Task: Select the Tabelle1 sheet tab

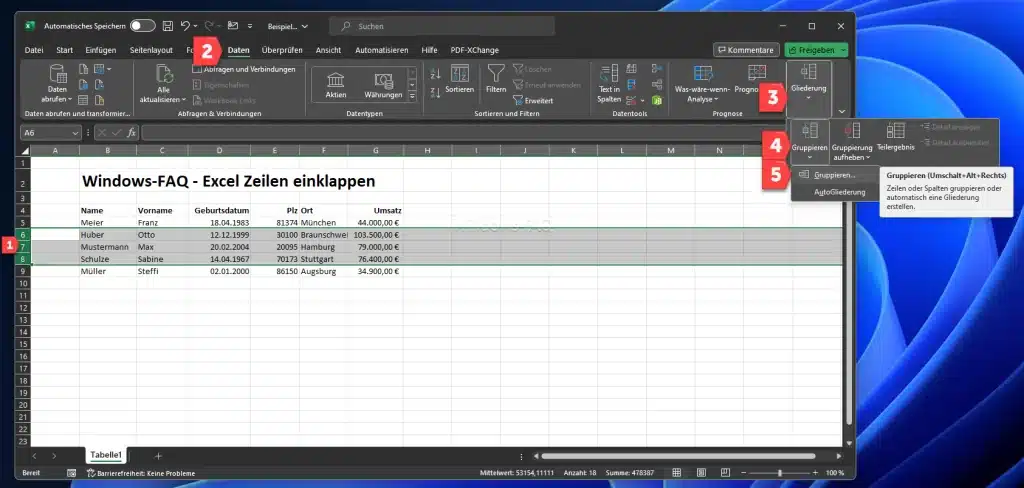Action: (106, 455)
